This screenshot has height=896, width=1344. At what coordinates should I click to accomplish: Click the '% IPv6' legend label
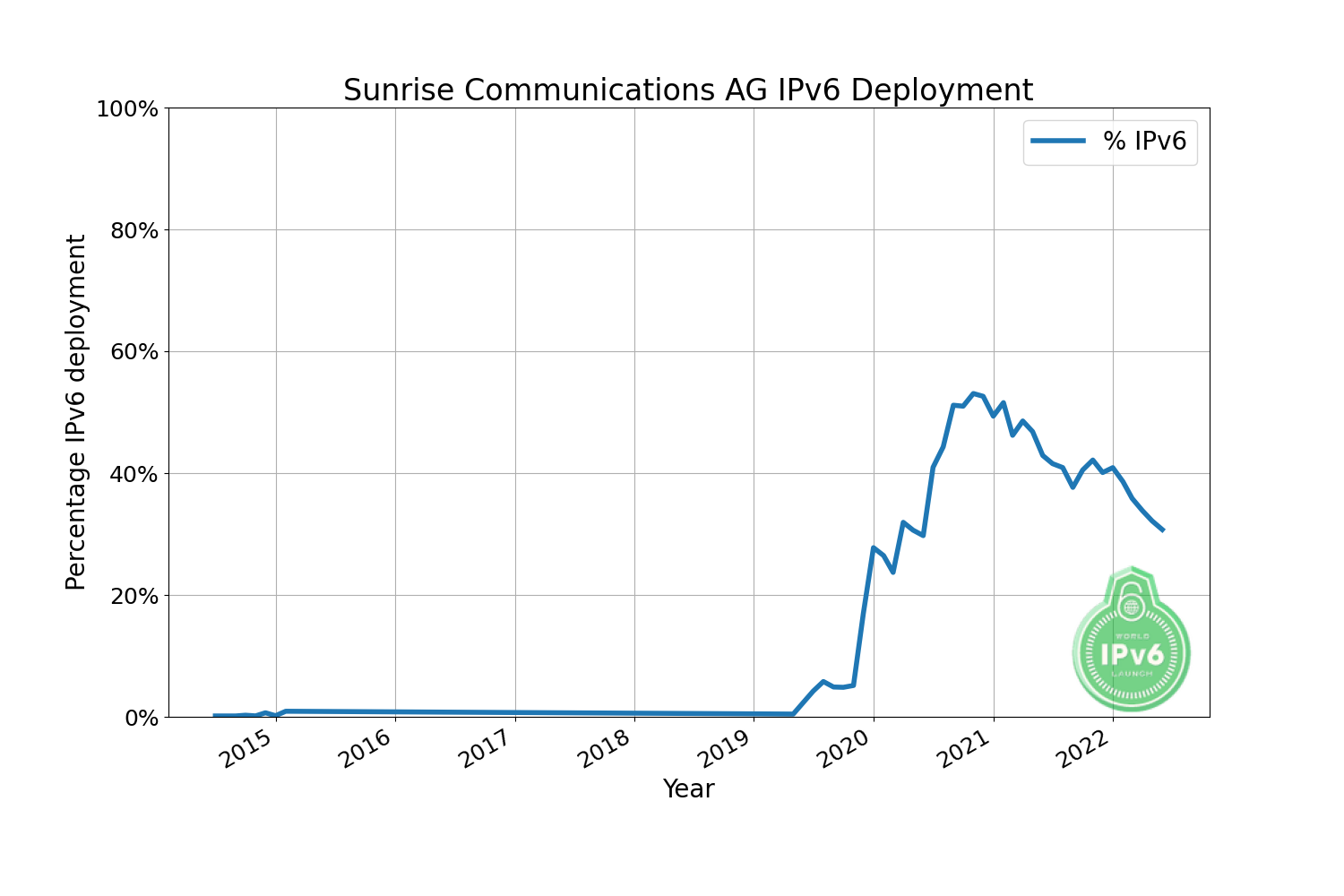click(x=1144, y=141)
